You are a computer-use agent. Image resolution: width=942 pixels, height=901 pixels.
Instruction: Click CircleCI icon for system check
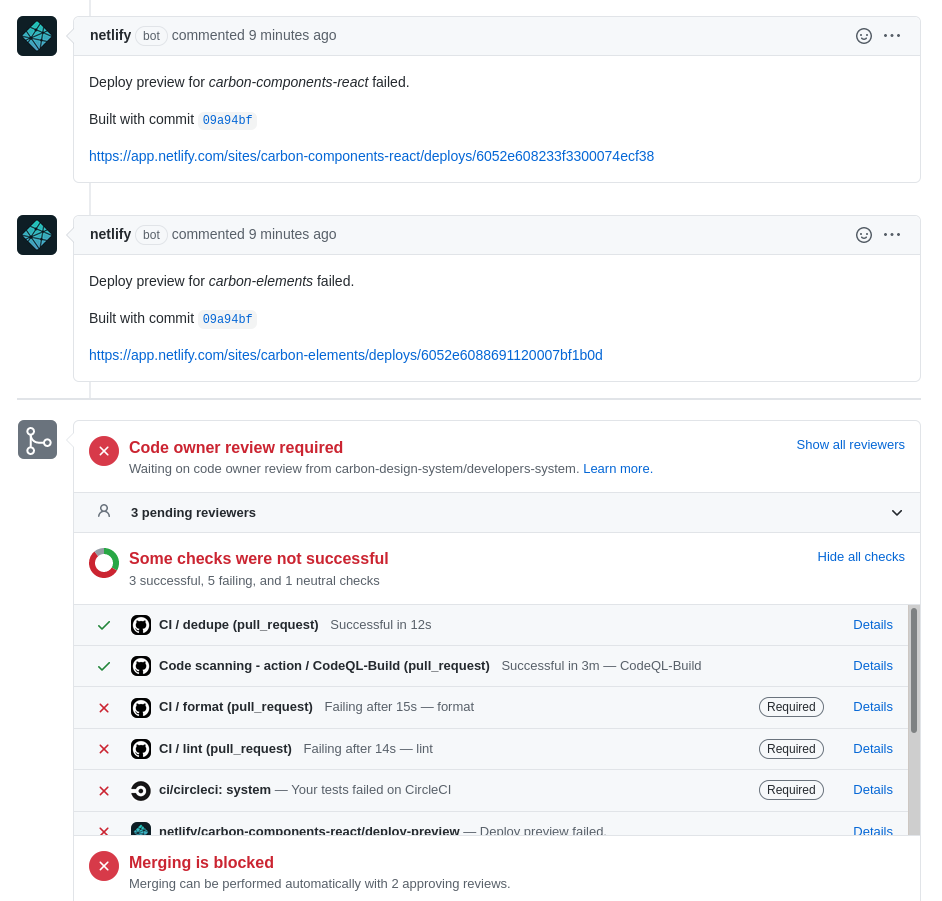pyautogui.click(x=141, y=791)
